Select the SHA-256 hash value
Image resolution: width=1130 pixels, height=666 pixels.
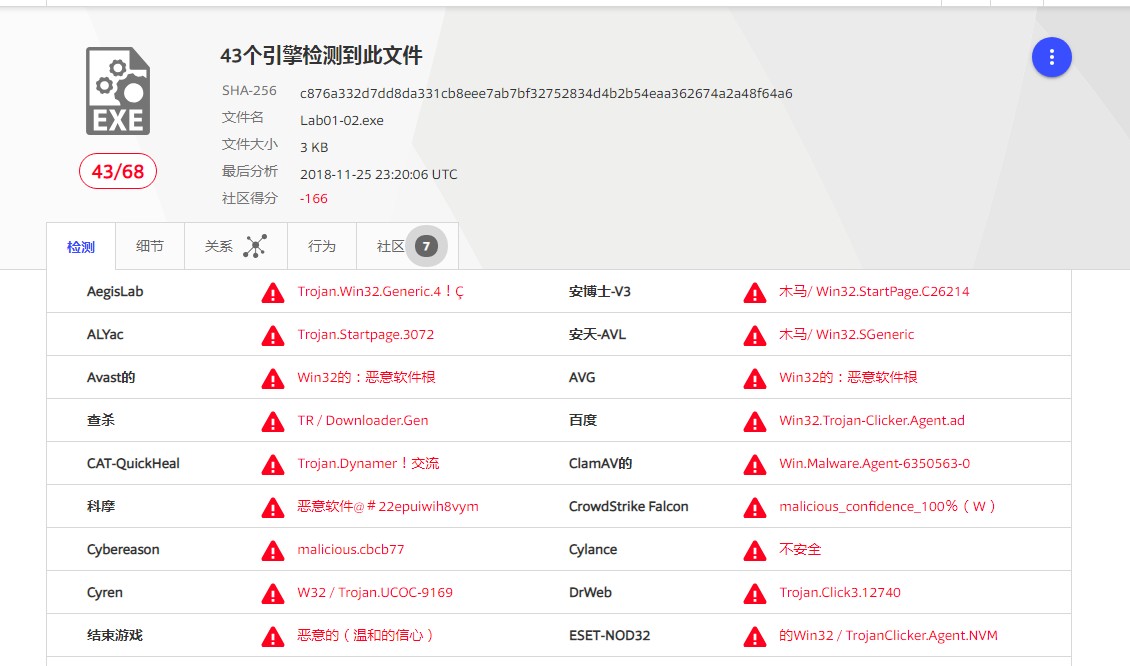pyautogui.click(x=546, y=94)
